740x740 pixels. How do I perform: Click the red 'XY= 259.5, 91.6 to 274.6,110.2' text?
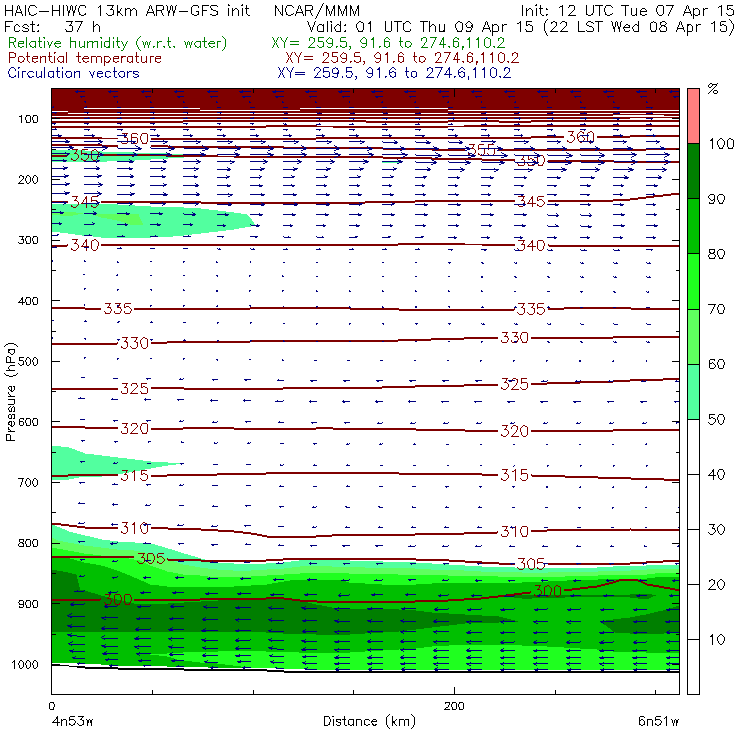click(x=402, y=58)
